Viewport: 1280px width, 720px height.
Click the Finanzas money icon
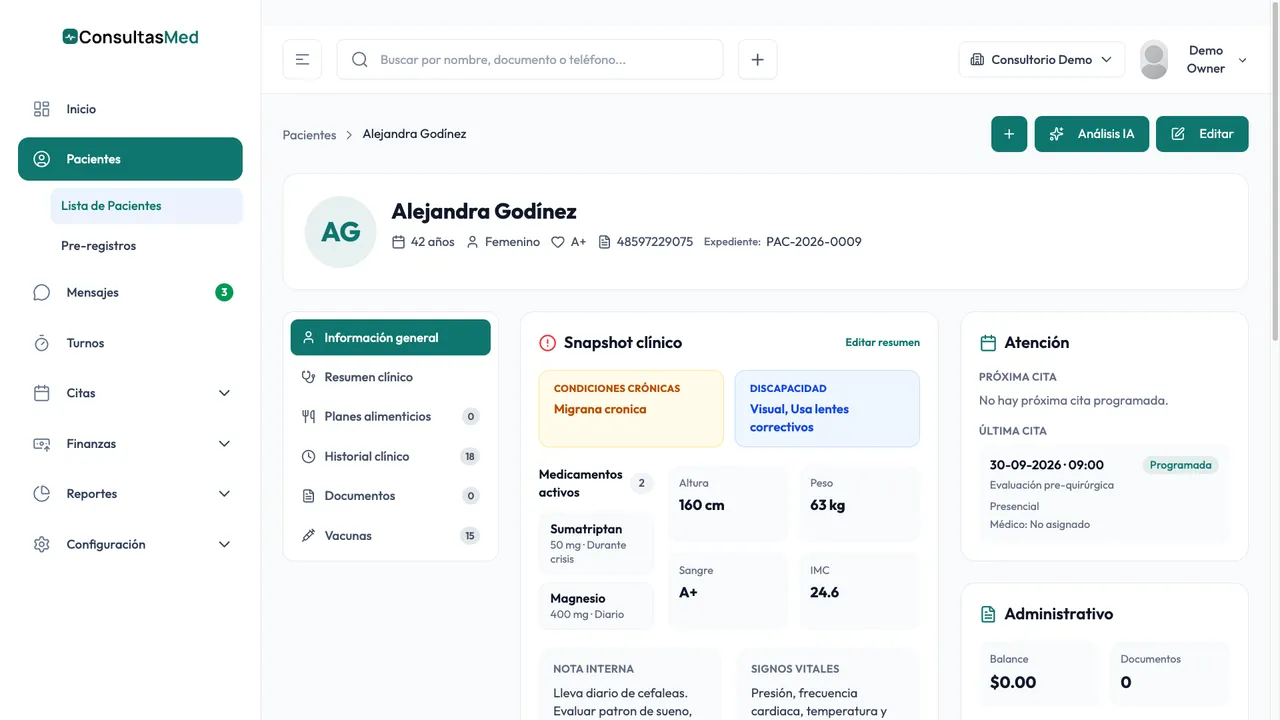pyautogui.click(x=41, y=444)
